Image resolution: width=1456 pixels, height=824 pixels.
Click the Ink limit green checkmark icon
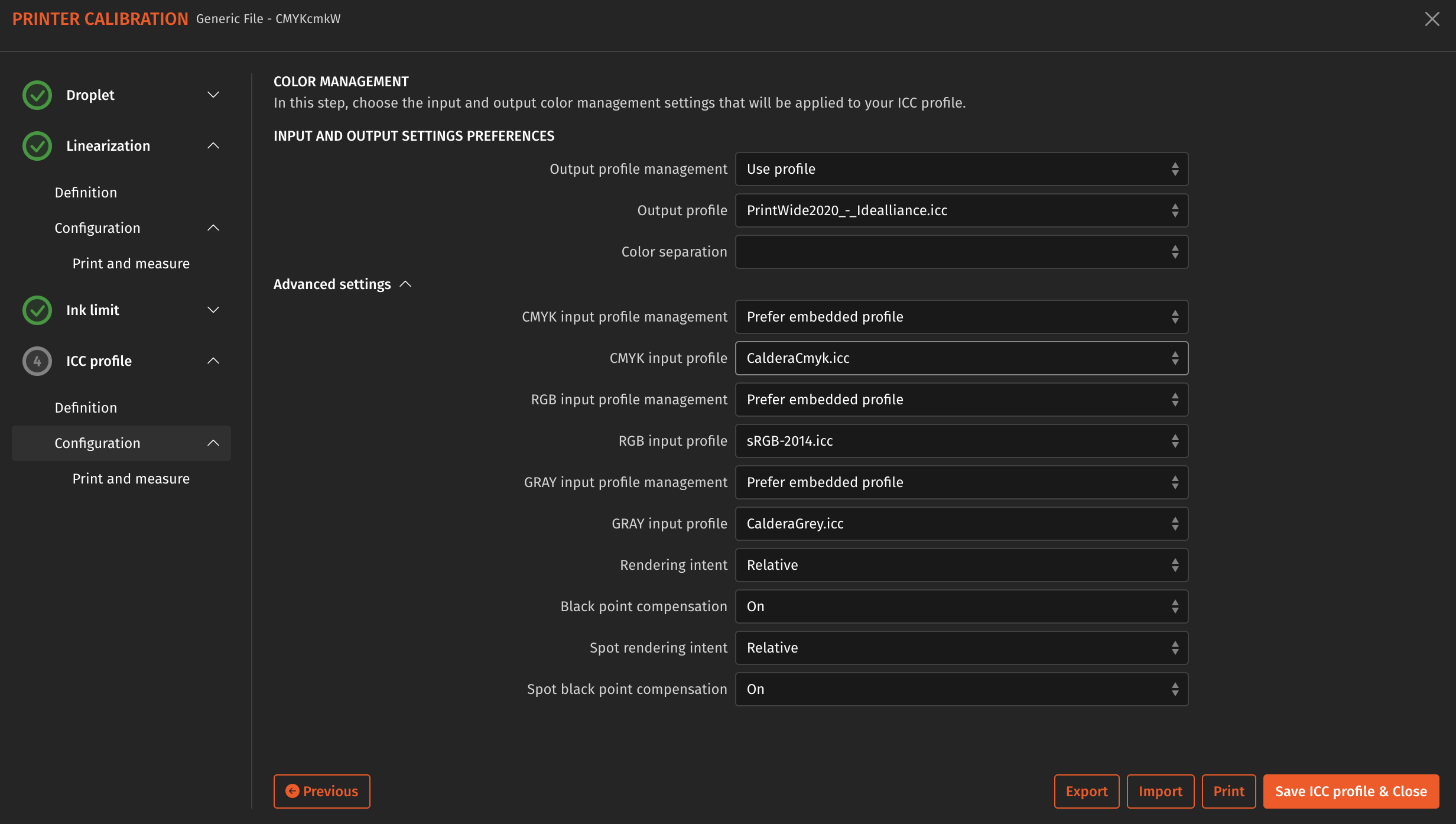pyautogui.click(x=37, y=310)
